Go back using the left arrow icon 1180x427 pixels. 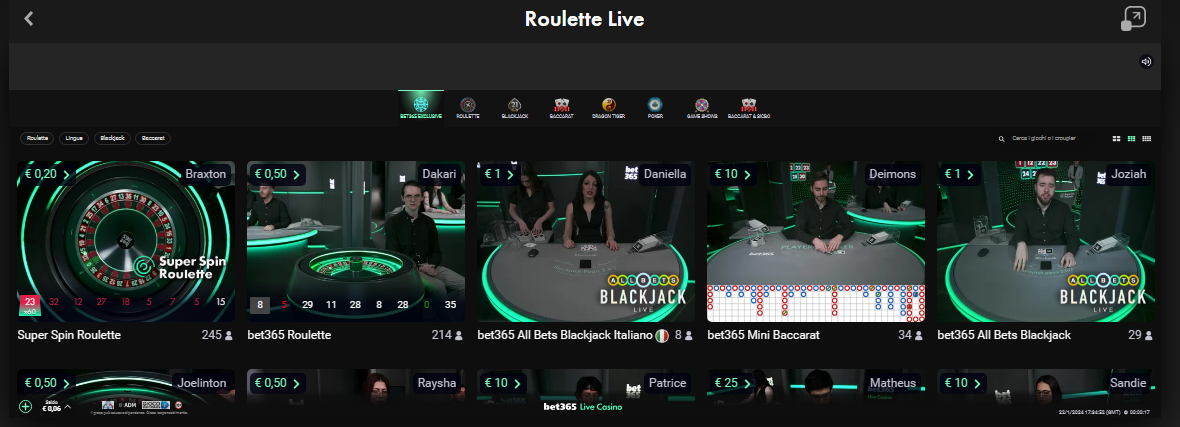[29, 18]
